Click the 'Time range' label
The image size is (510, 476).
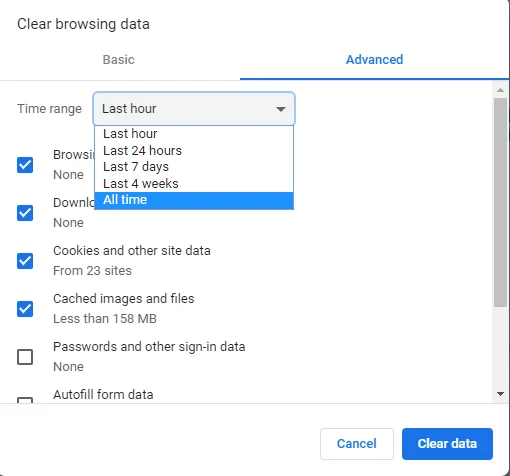pos(49,109)
